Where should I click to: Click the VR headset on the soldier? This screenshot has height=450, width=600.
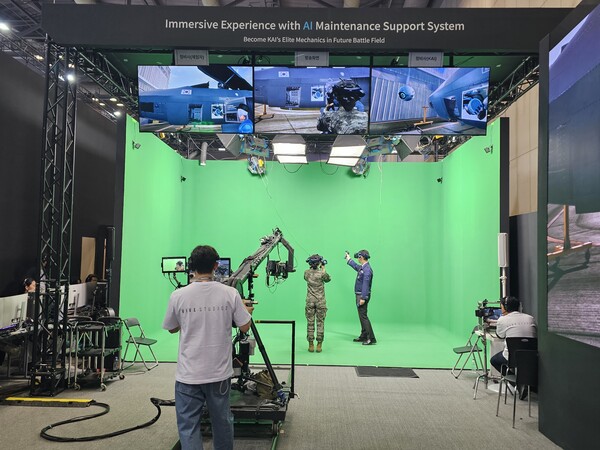(x=316, y=260)
